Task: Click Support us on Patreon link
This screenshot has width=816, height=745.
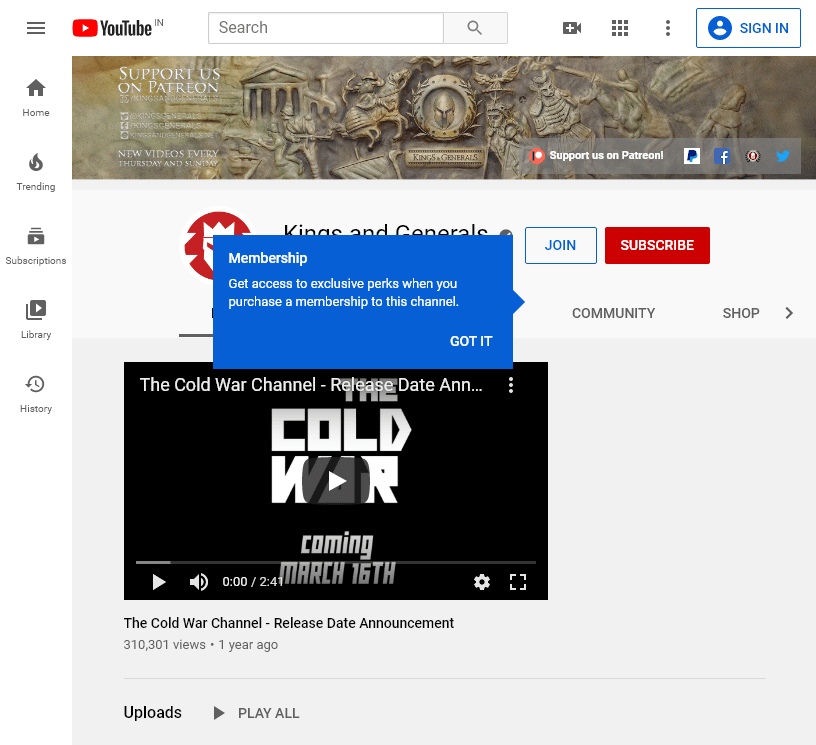Action: click(596, 156)
